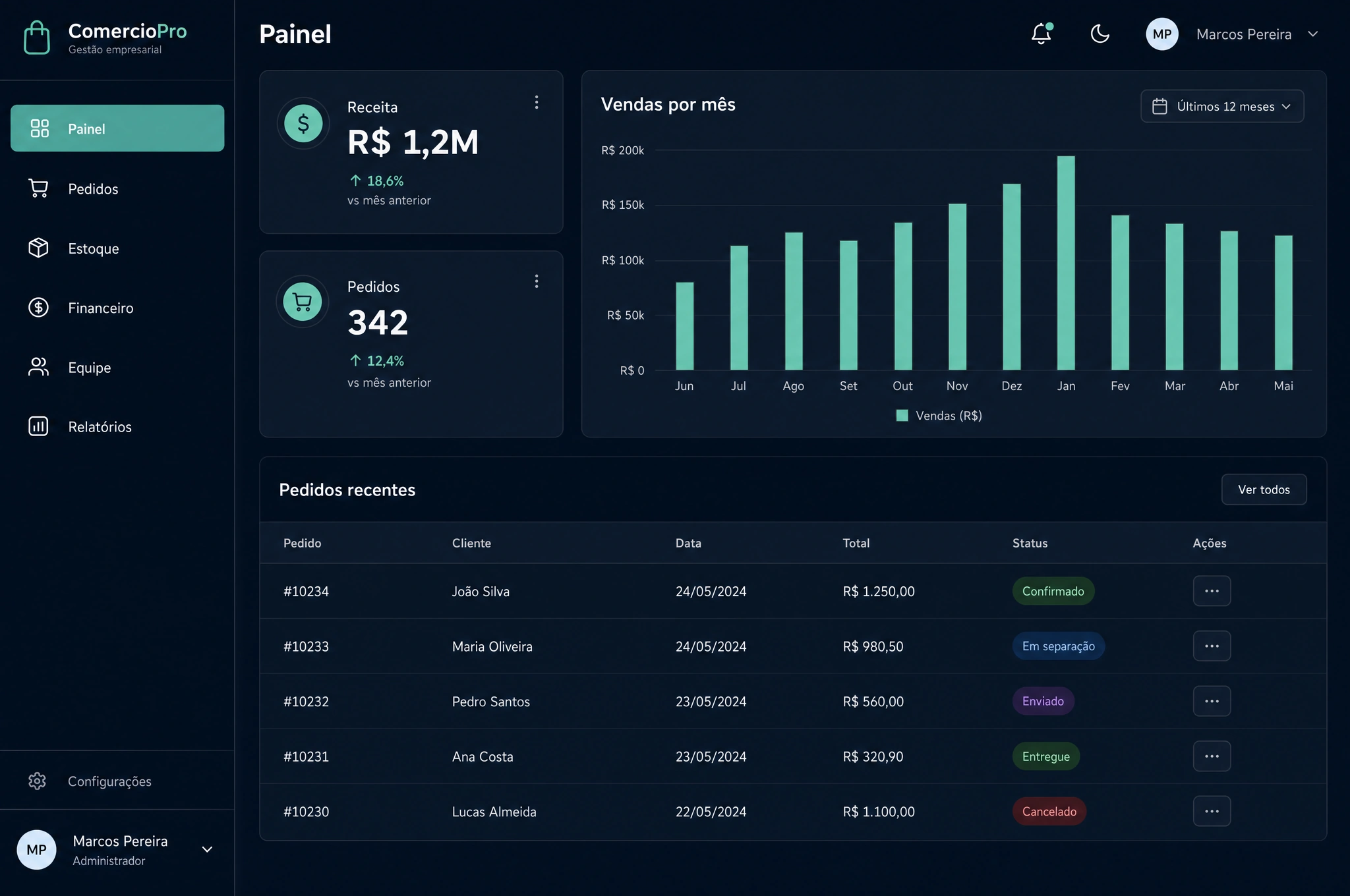Open the Receita card three-dot menu
The image size is (1350, 896).
click(537, 102)
